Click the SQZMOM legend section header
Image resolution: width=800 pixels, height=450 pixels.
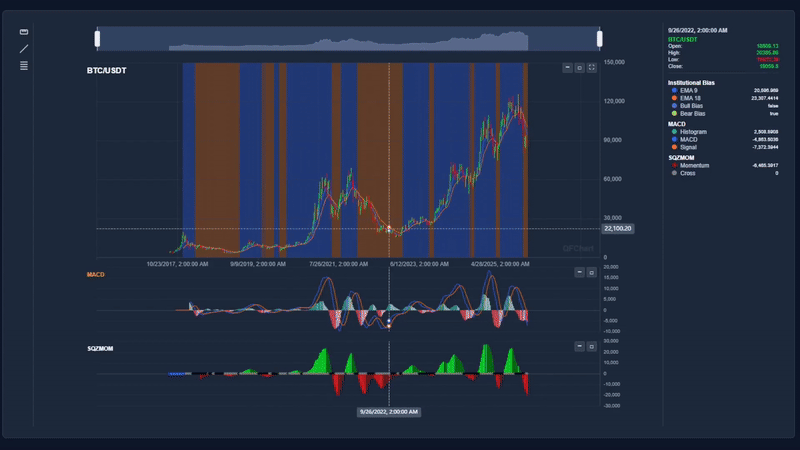click(681, 157)
